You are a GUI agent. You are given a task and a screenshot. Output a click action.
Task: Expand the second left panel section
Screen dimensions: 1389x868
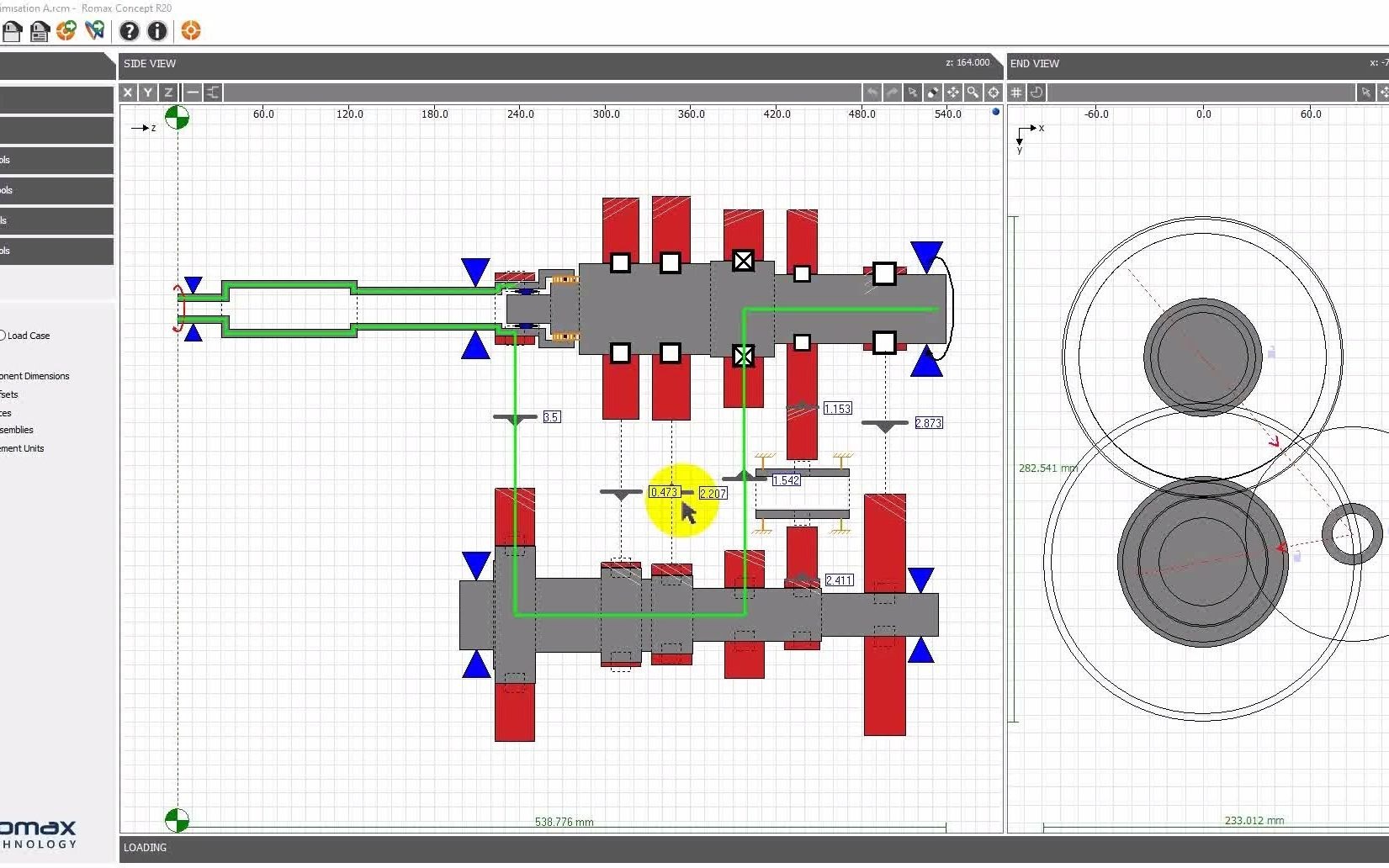coord(56,130)
